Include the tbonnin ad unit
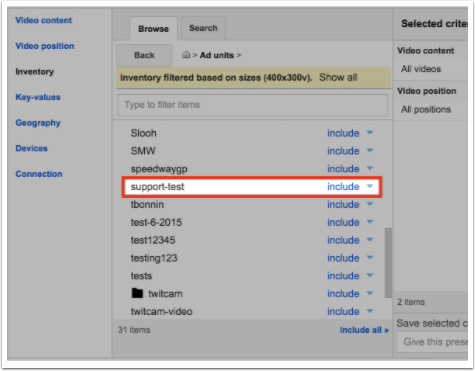The image size is (475, 371). tap(343, 204)
